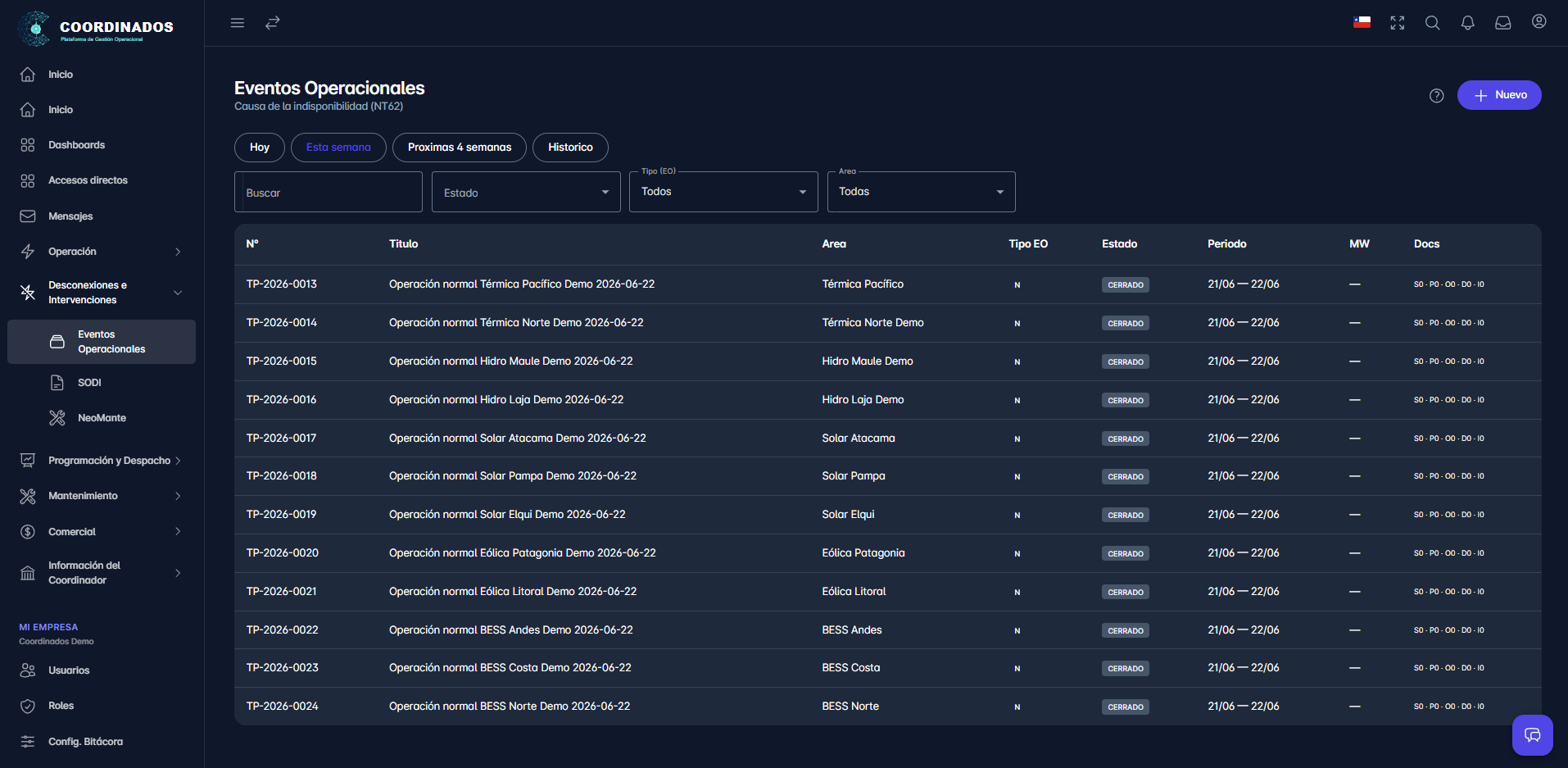Toggle fullscreen mode icon
1568x768 pixels.
(1398, 23)
